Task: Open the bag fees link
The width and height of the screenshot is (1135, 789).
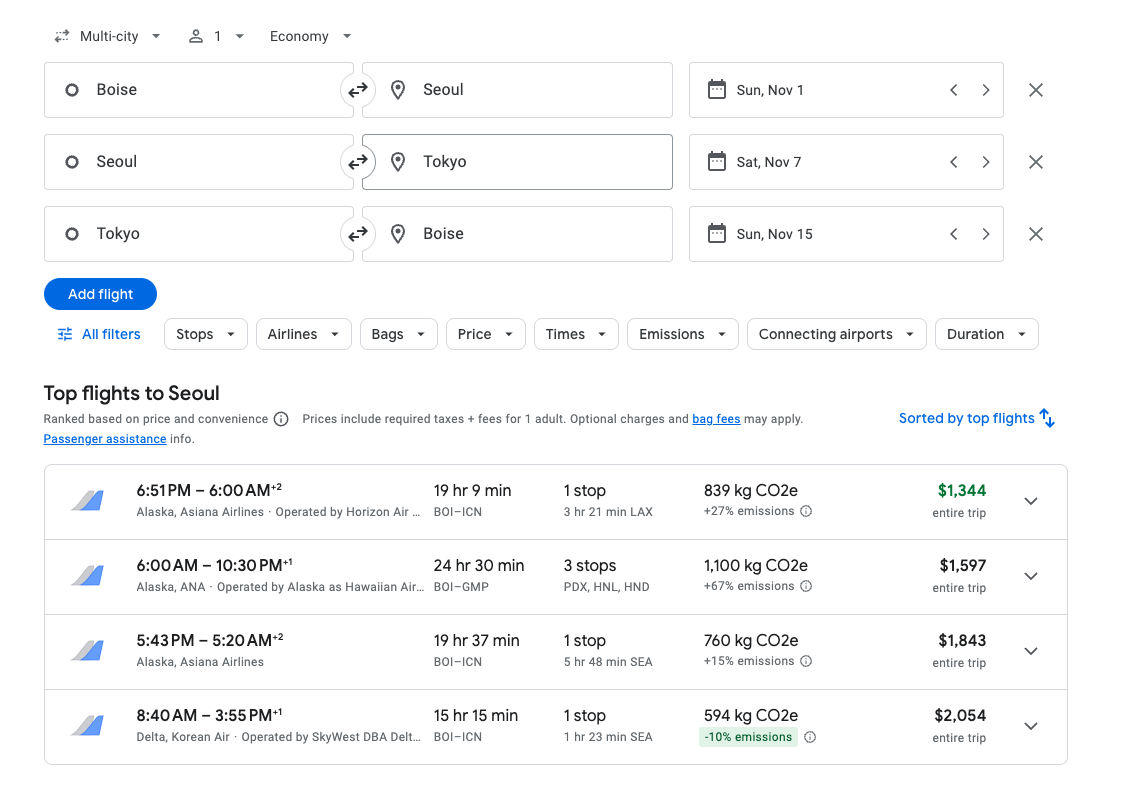Action: click(x=716, y=419)
